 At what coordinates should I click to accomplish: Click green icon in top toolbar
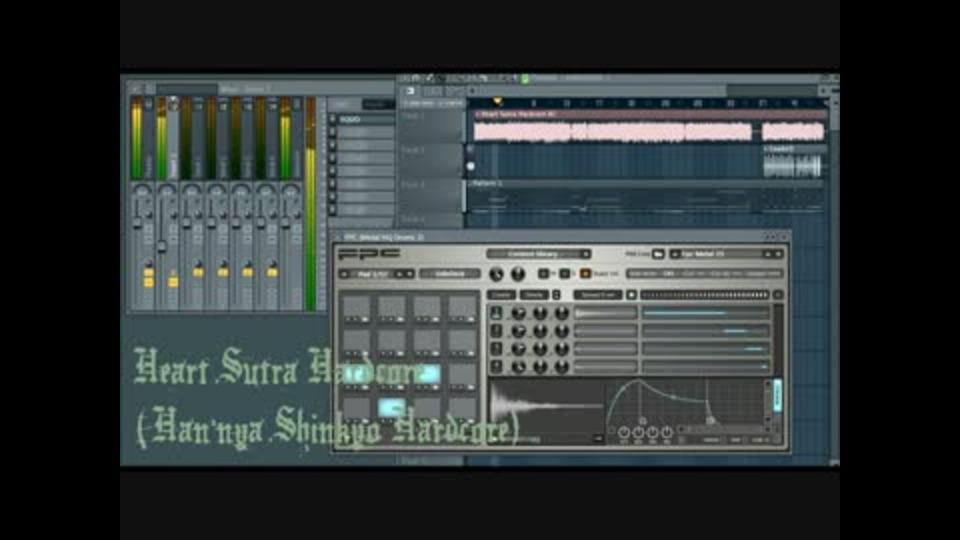point(525,78)
